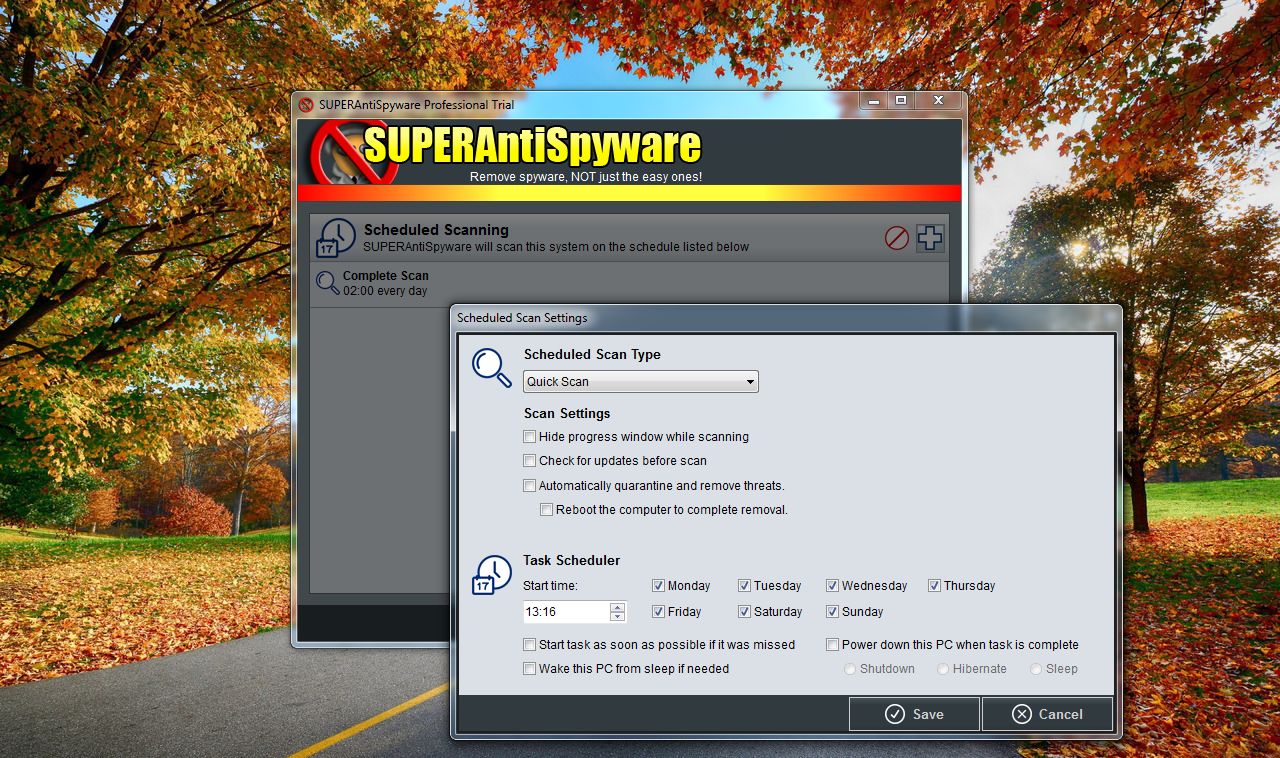Decrease start time with down arrow
Image resolution: width=1280 pixels, height=758 pixels.
tap(617, 617)
